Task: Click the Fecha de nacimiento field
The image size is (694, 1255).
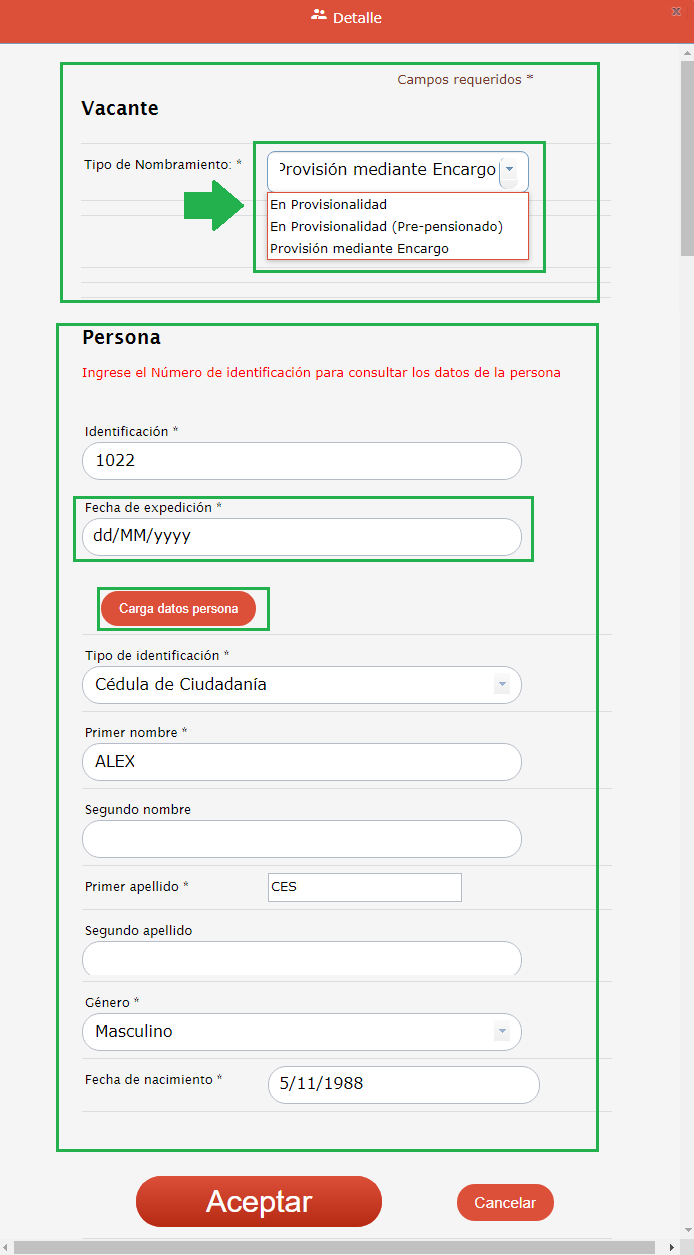Action: [403, 1084]
